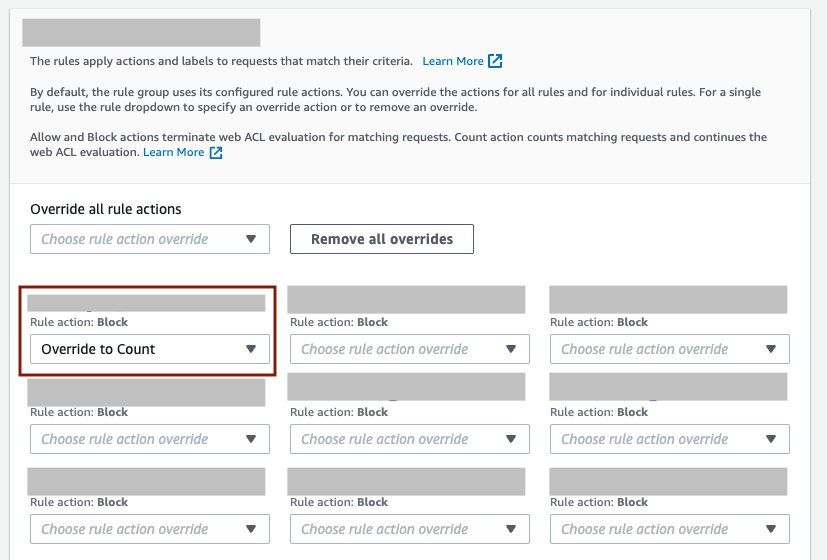
Task: Click external link icon after web ACL evaluation
Action: coord(215,153)
